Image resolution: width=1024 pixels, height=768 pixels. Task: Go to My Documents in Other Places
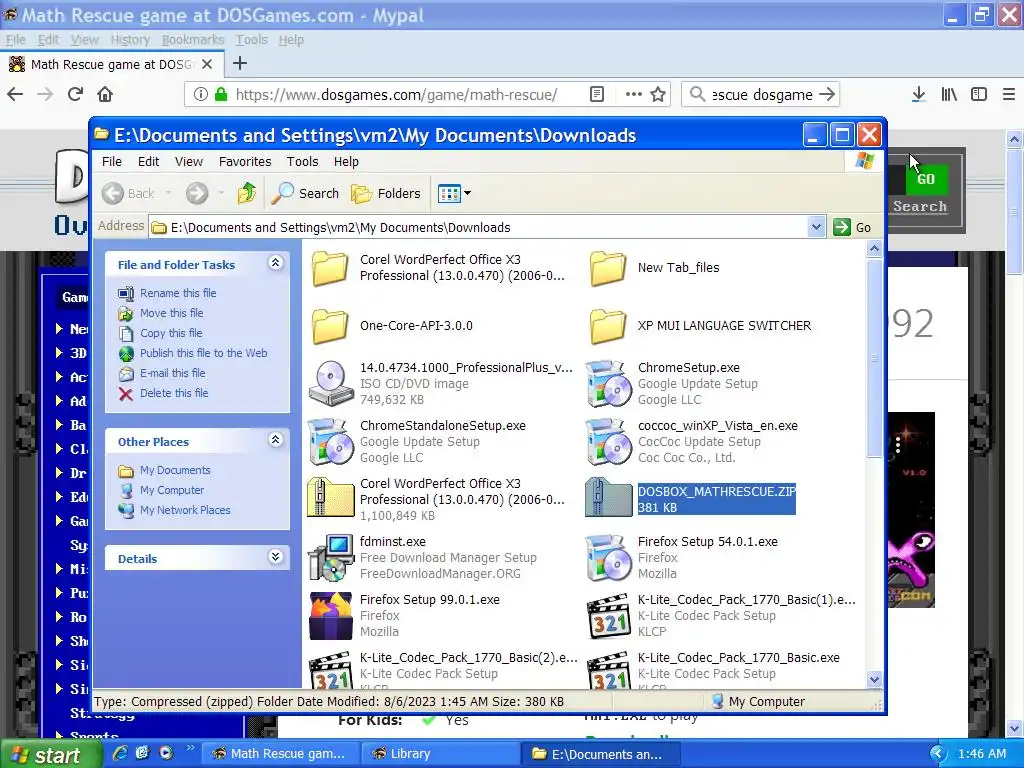point(175,470)
